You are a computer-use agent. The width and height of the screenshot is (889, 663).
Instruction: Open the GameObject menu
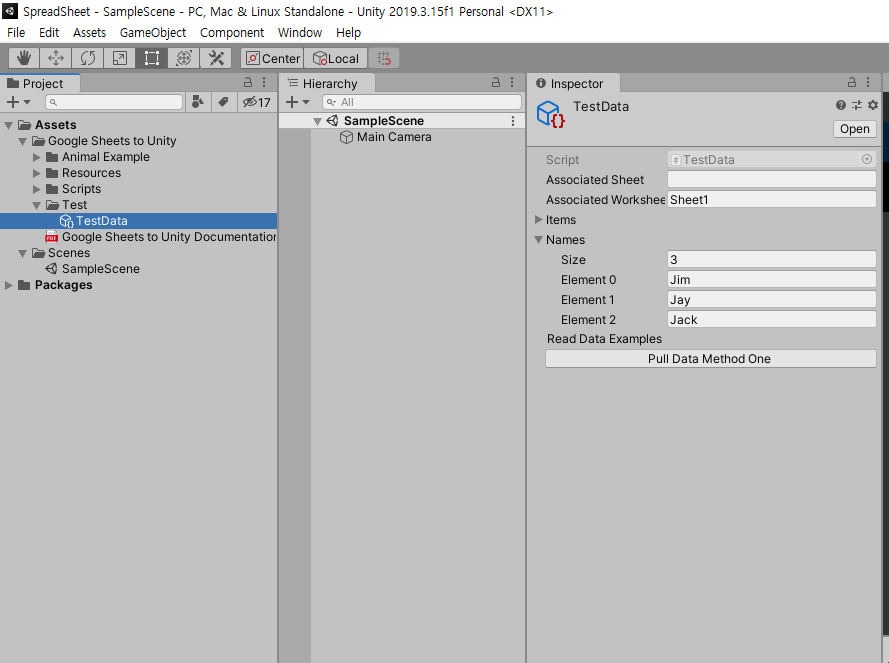point(153,32)
